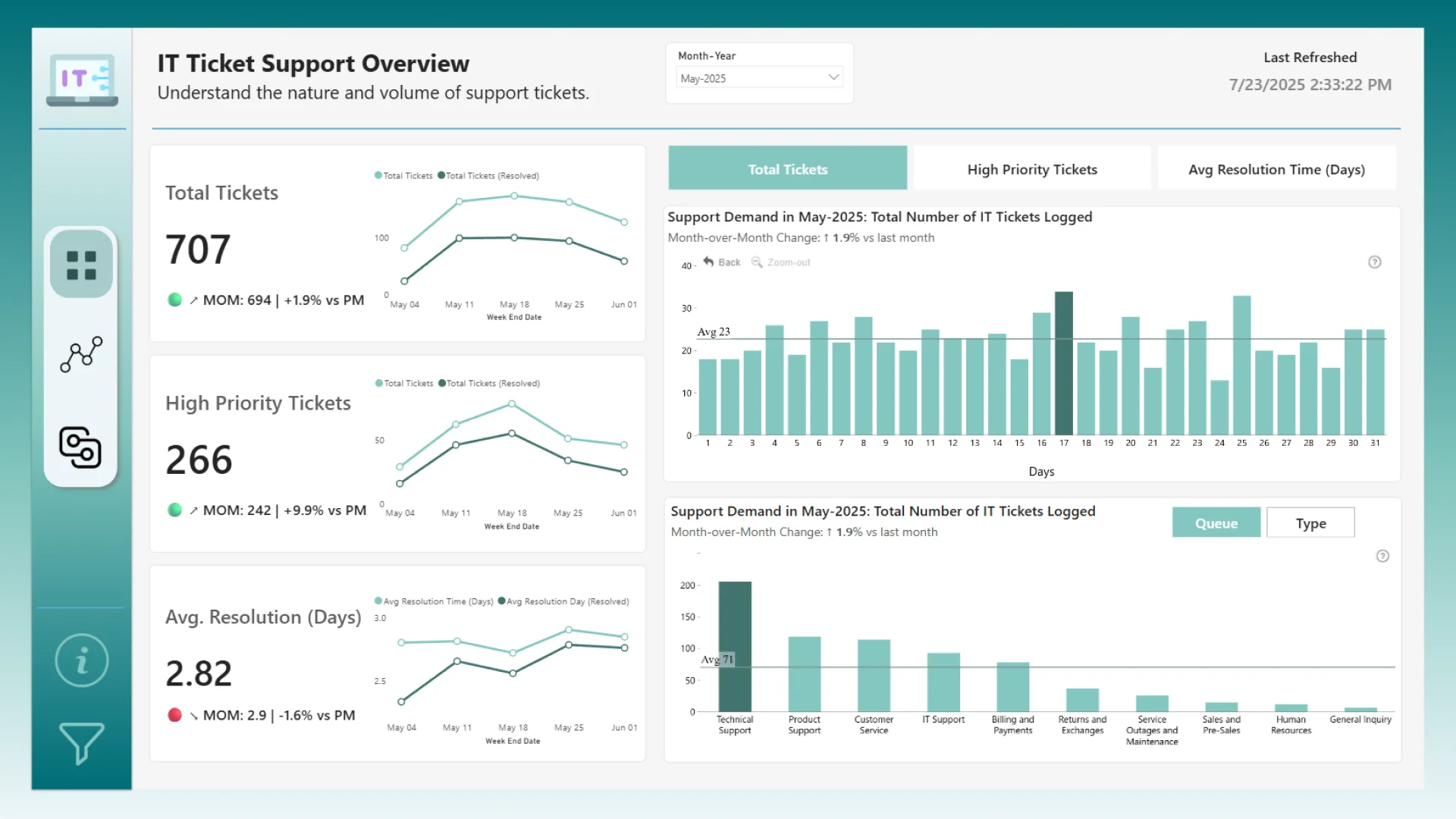Click the 707 total tickets value
Screen dimensions: 1456x819
tap(198, 249)
